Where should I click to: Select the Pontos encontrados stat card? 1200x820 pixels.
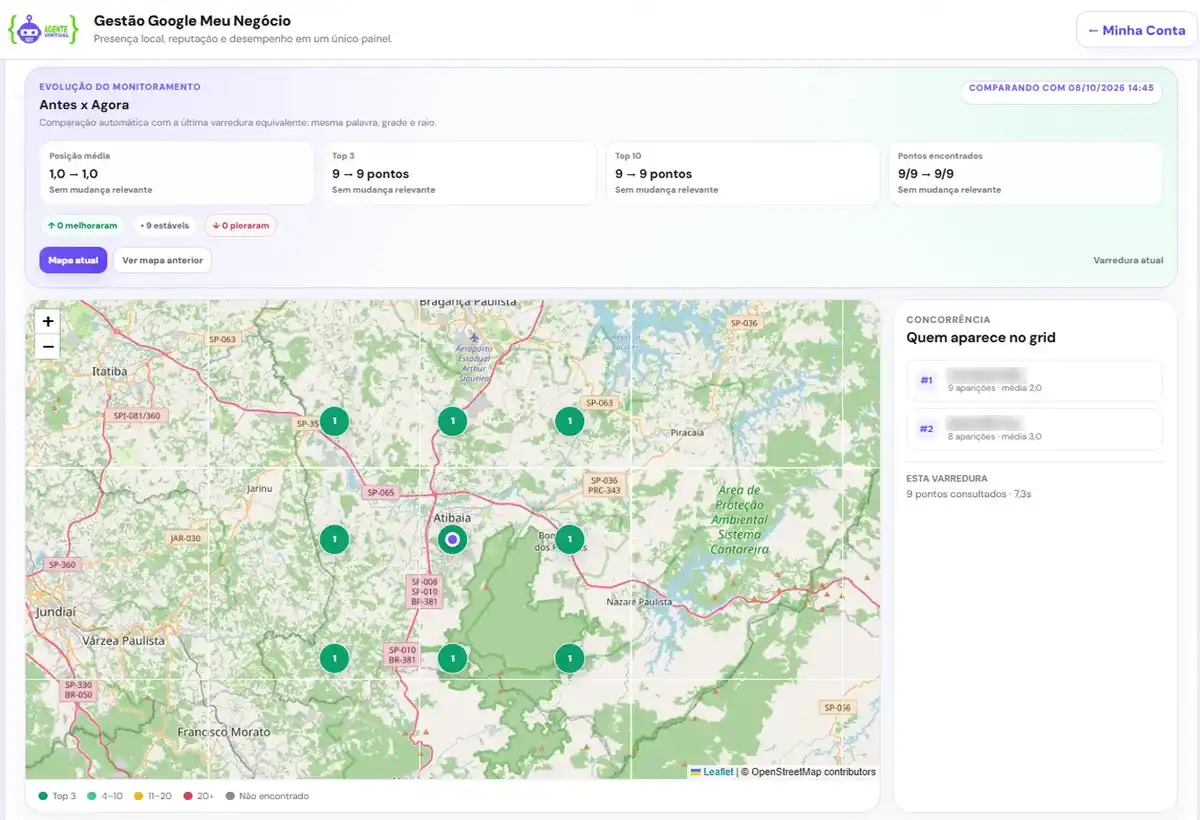click(1026, 173)
